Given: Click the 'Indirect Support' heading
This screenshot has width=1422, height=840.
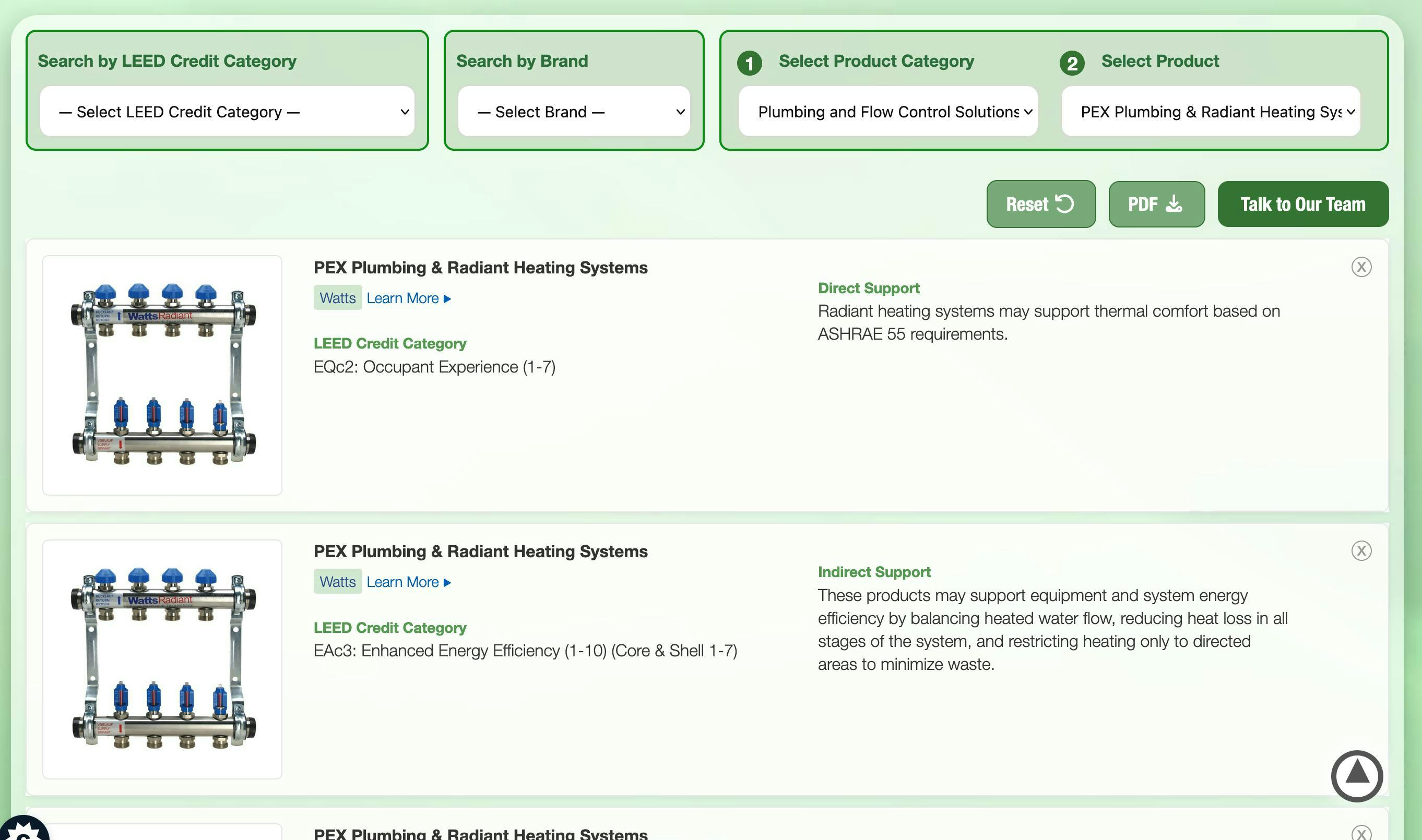Looking at the screenshot, I should (x=874, y=572).
